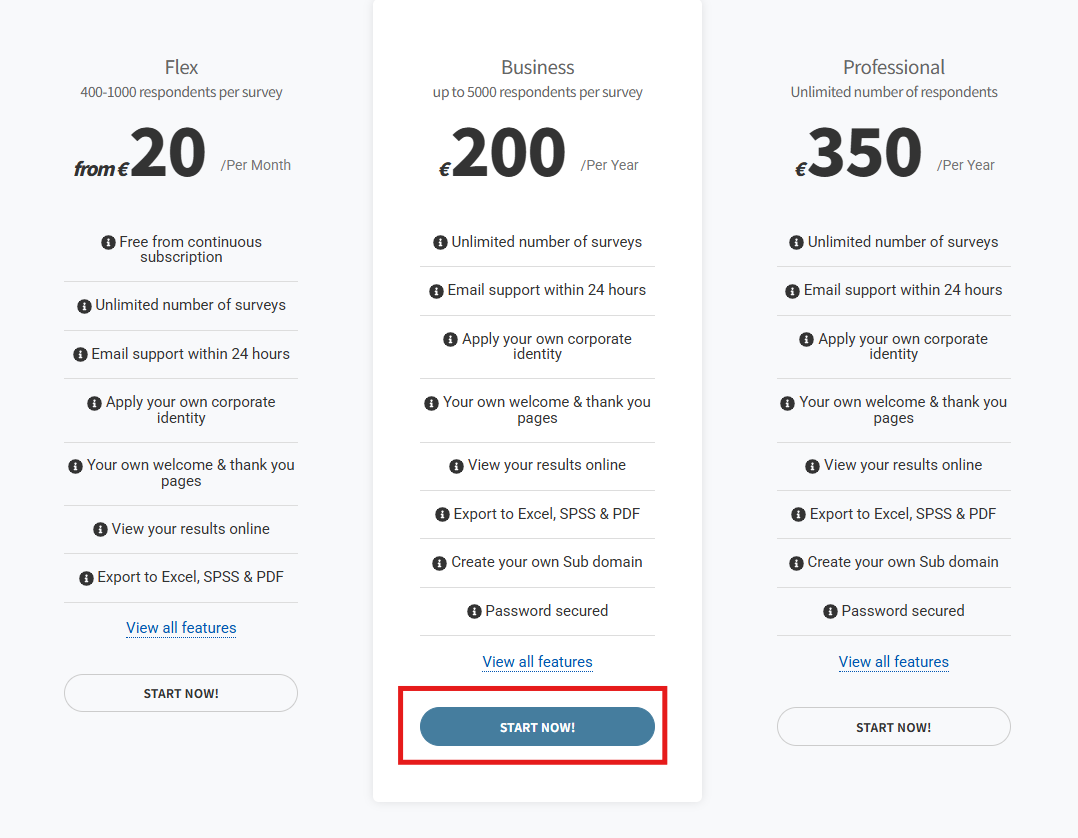Click info icon next to Professional 'View your results online'
This screenshot has height=838, width=1078.
click(813, 466)
